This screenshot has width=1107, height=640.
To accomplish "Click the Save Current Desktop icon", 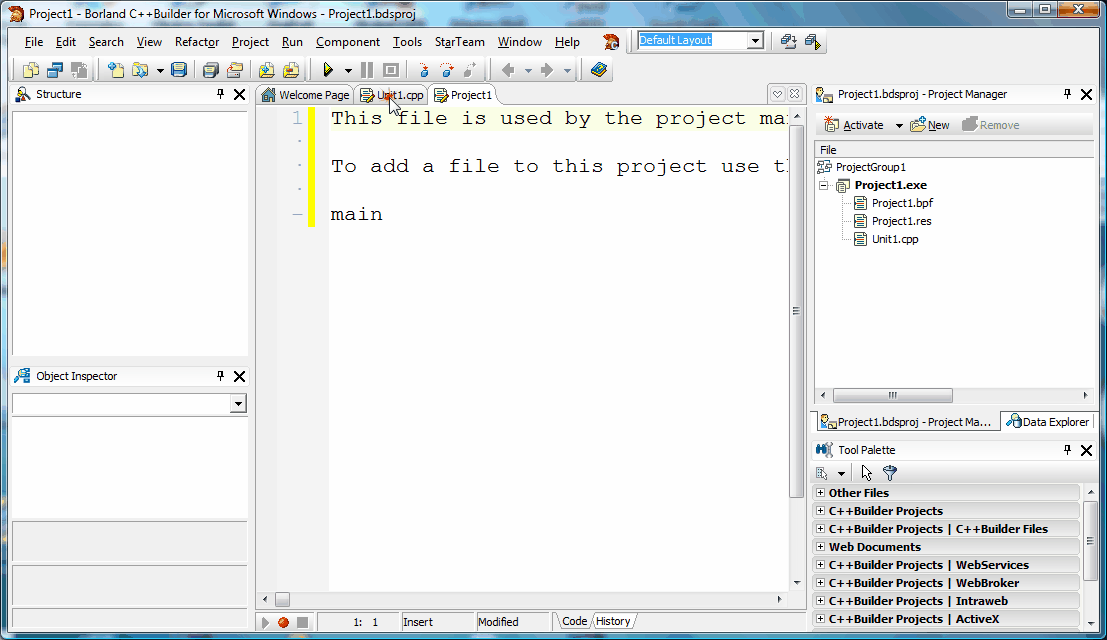I will point(789,42).
